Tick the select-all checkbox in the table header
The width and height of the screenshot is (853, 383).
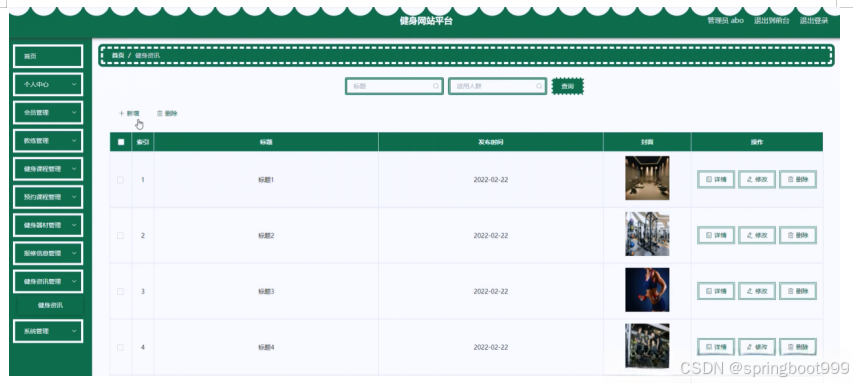(121, 142)
